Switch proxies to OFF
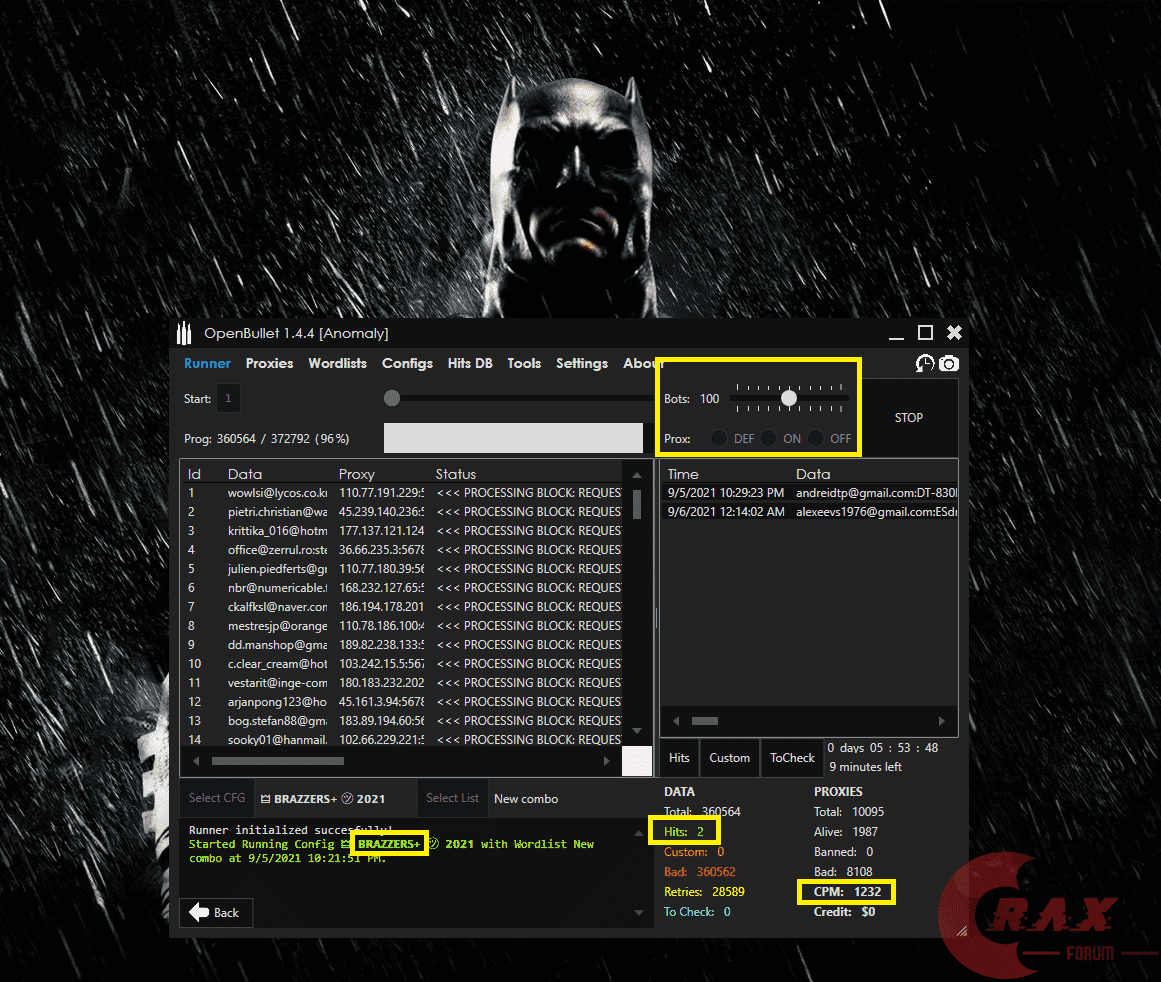The image size is (1161, 982). 816,438
